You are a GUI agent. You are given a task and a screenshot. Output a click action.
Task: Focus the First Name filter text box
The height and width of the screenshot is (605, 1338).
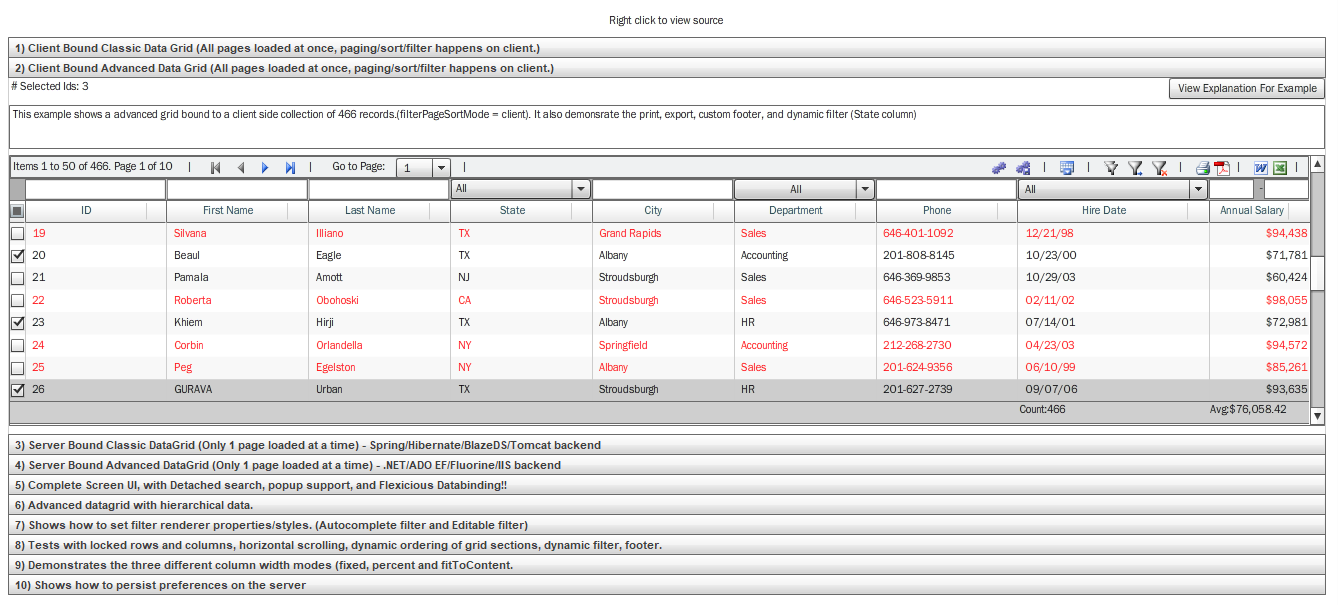(x=237, y=189)
